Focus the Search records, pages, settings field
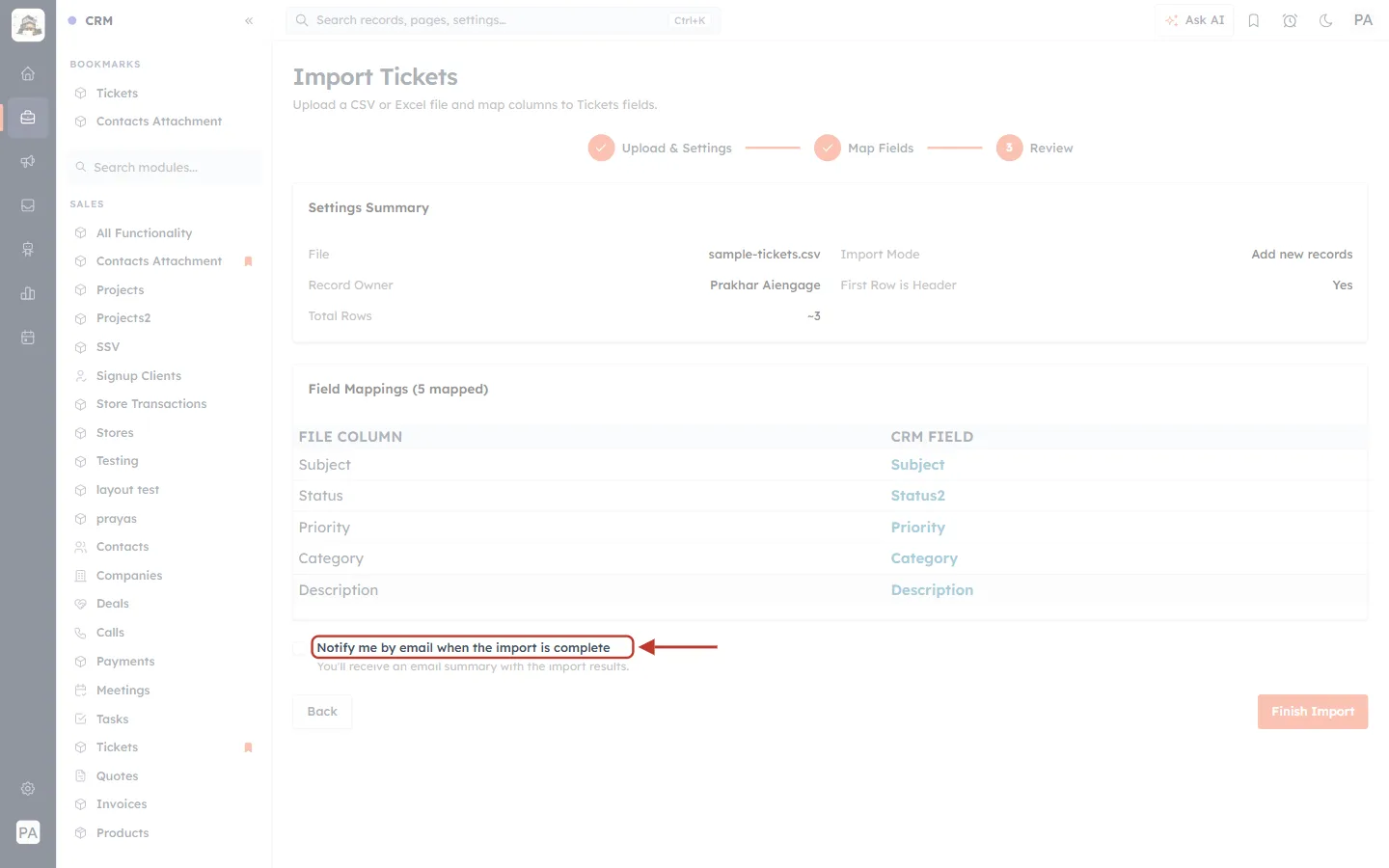Screen dimensions: 1389x868 click(x=503, y=20)
